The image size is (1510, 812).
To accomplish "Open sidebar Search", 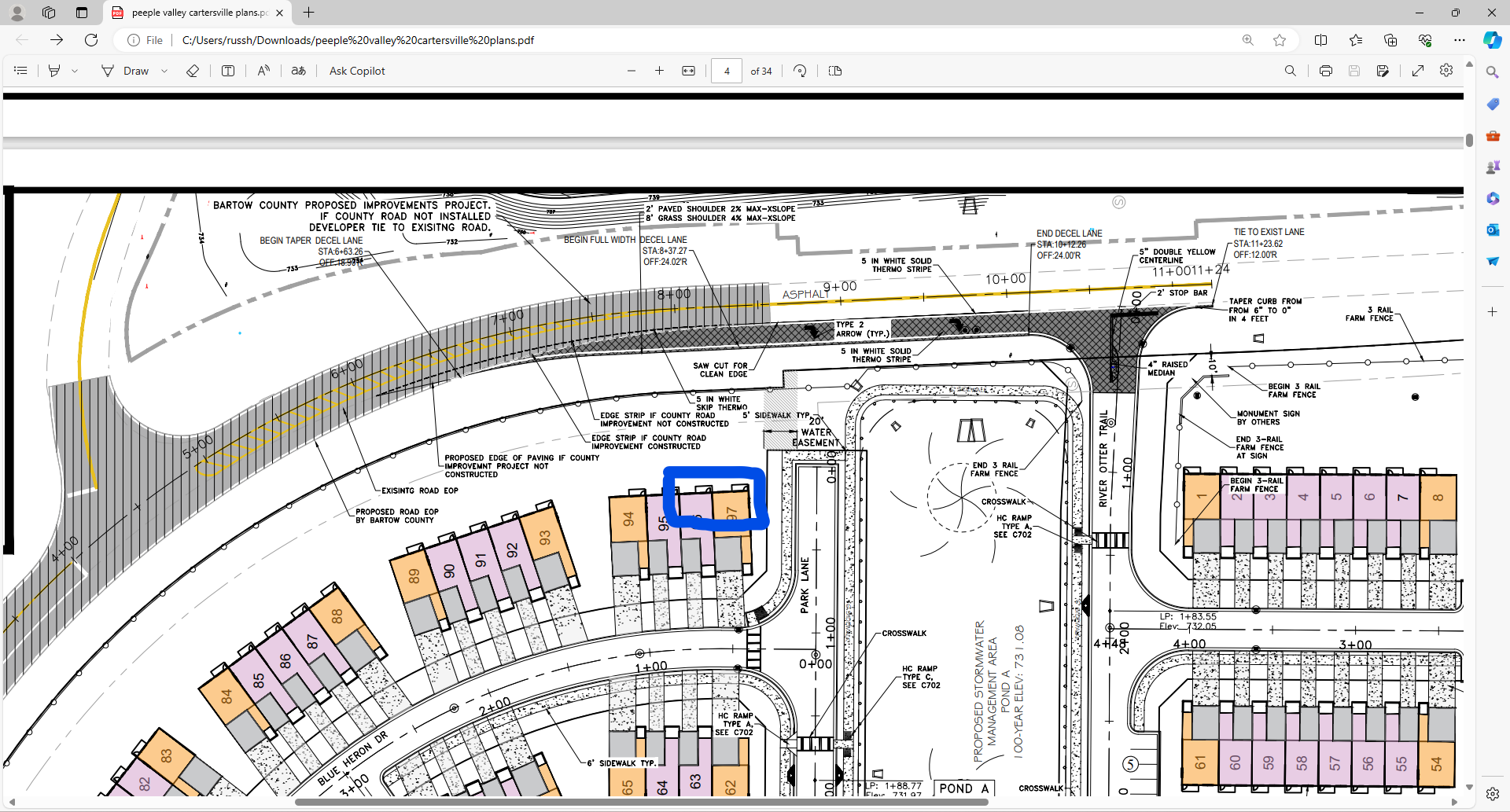I will (x=1493, y=72).
